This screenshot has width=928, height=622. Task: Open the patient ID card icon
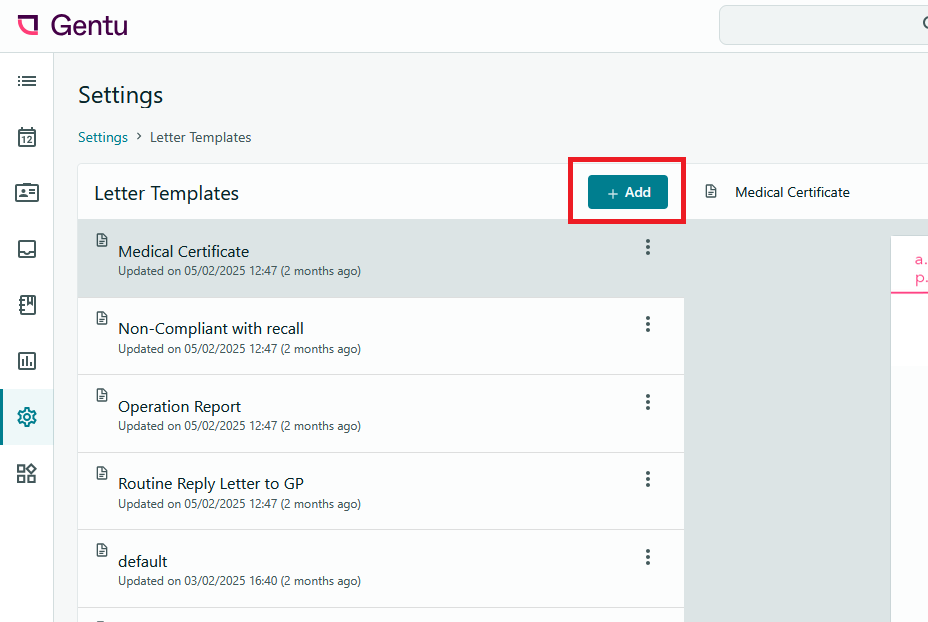tap(27, 193)
